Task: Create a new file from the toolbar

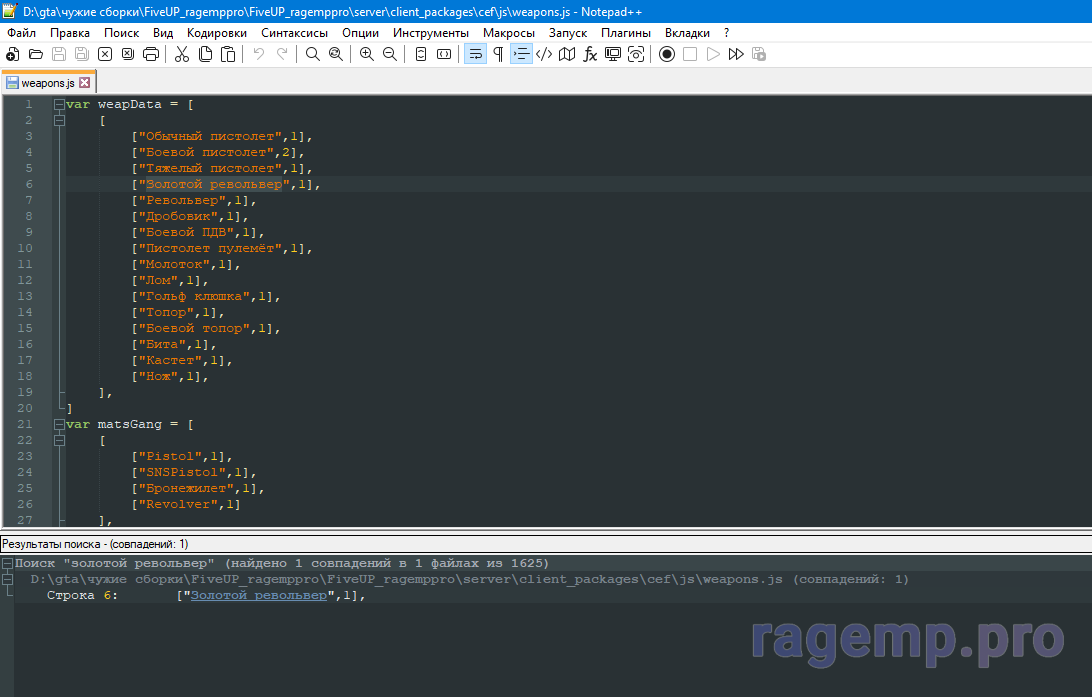Action: click(x=13, y=54)
